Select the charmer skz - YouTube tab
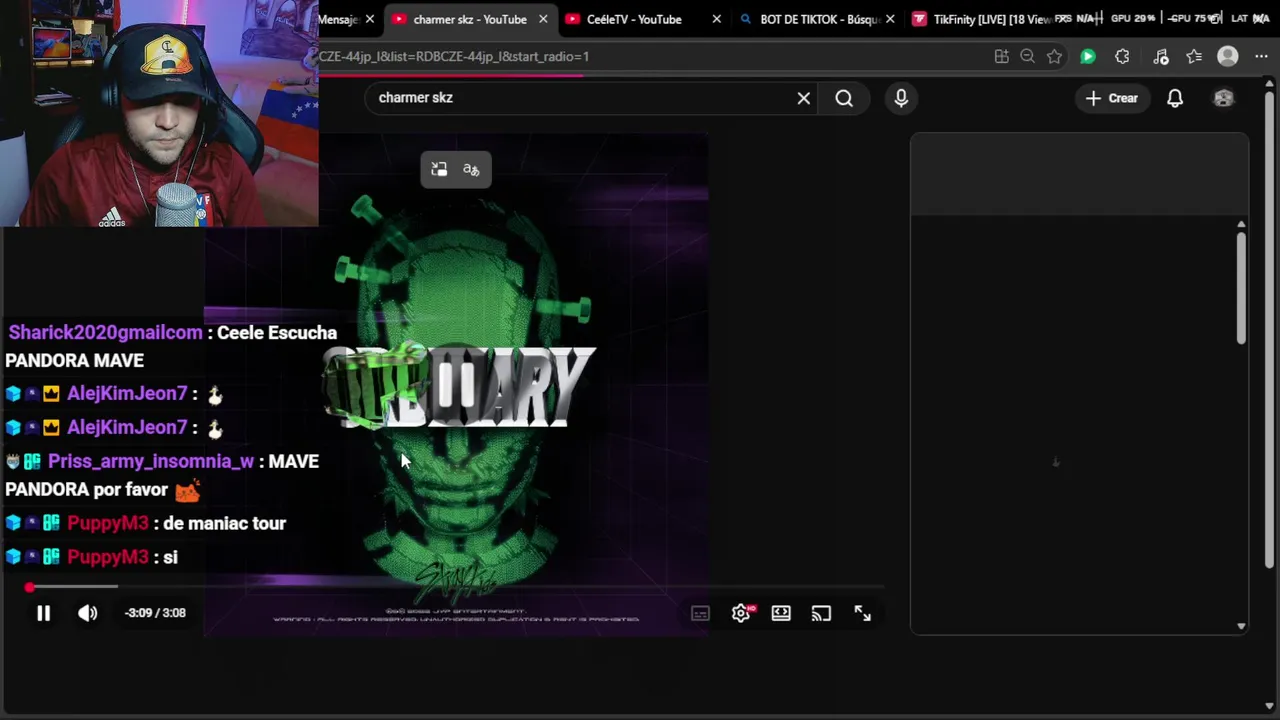 [469, 19]
